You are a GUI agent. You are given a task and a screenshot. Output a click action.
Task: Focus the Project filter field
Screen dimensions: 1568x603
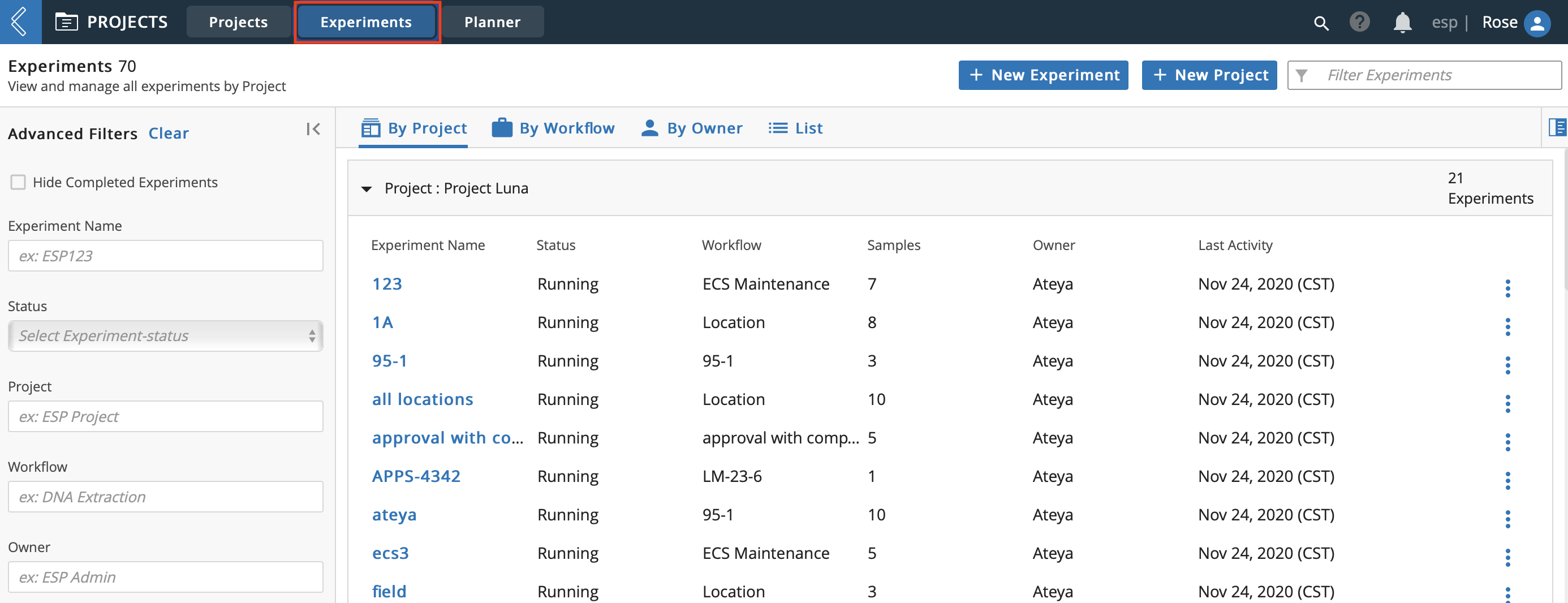pyautogui.click(x=166, y=416)
